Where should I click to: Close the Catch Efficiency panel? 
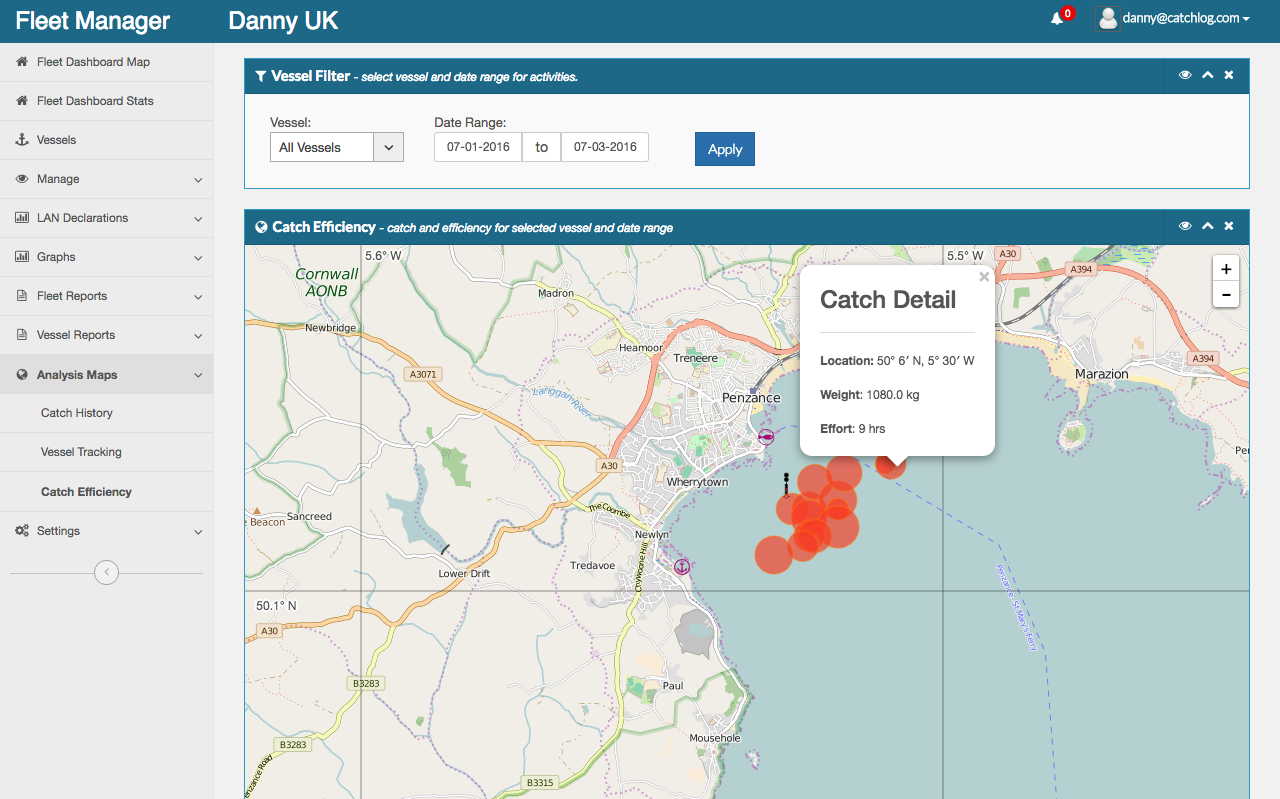click(x=1229, y=226)
